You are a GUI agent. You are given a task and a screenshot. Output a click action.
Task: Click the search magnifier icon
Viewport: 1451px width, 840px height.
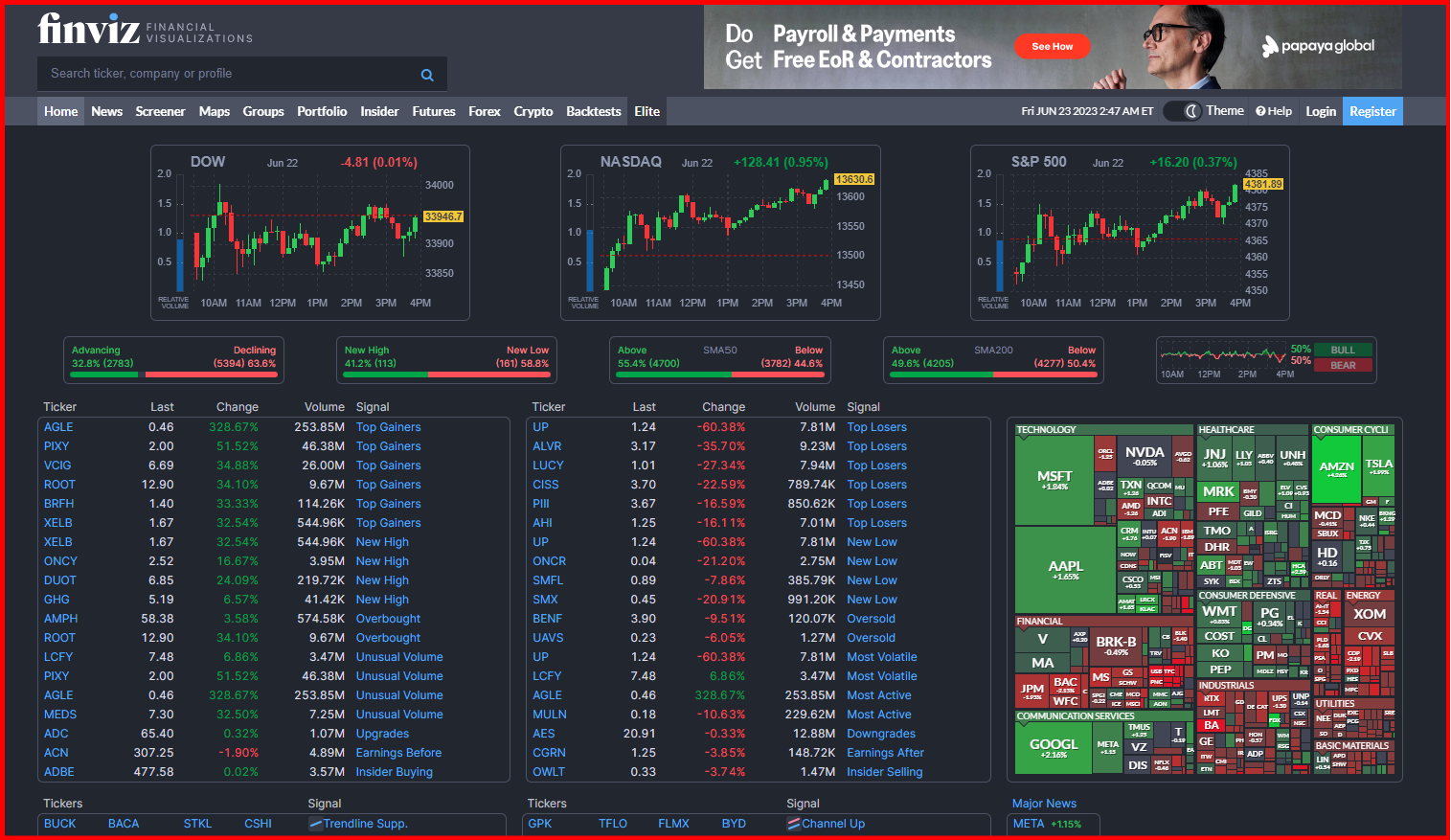coord(427,74)
